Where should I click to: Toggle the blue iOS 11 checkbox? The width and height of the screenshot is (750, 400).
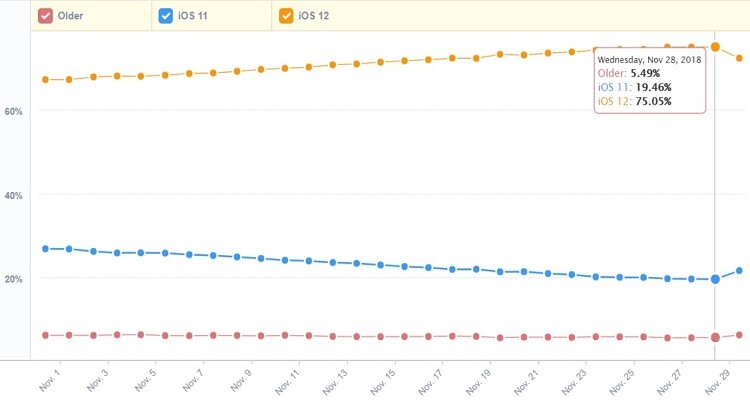click(166, 16)
